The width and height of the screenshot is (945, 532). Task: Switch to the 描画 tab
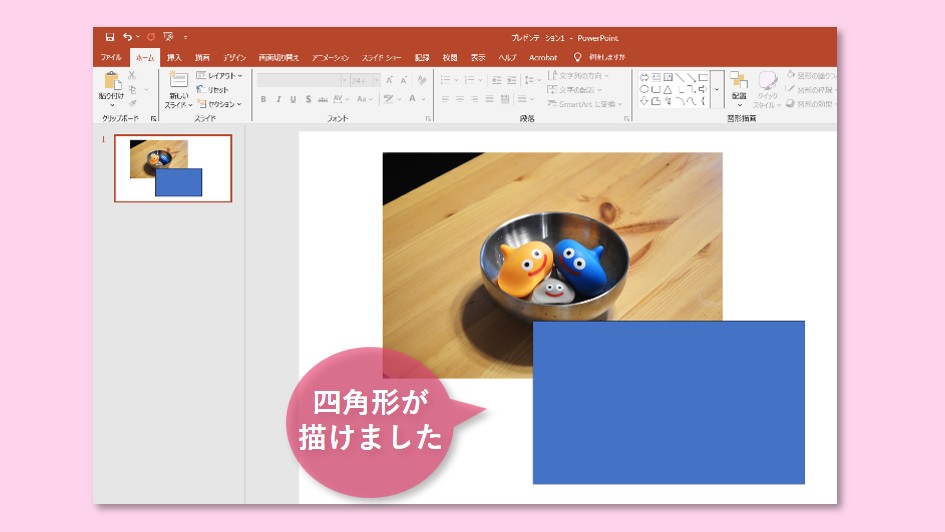[202, 58]
